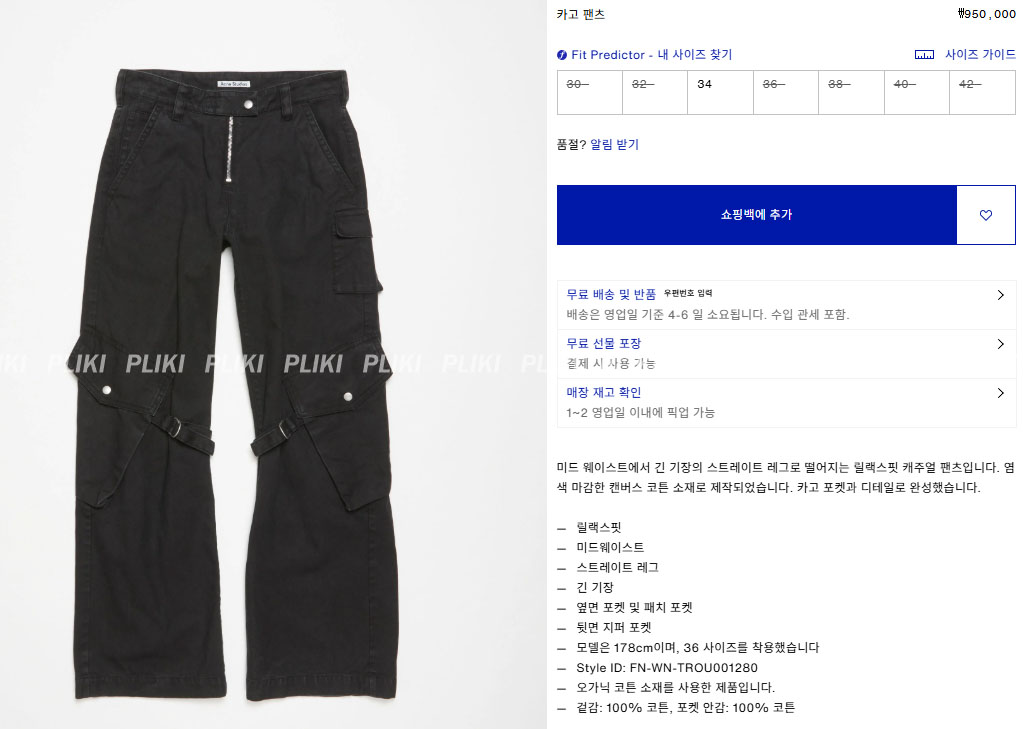Pick crossed-out size 38
This screenshot has height=729, width=1023.
coord(851,93)
